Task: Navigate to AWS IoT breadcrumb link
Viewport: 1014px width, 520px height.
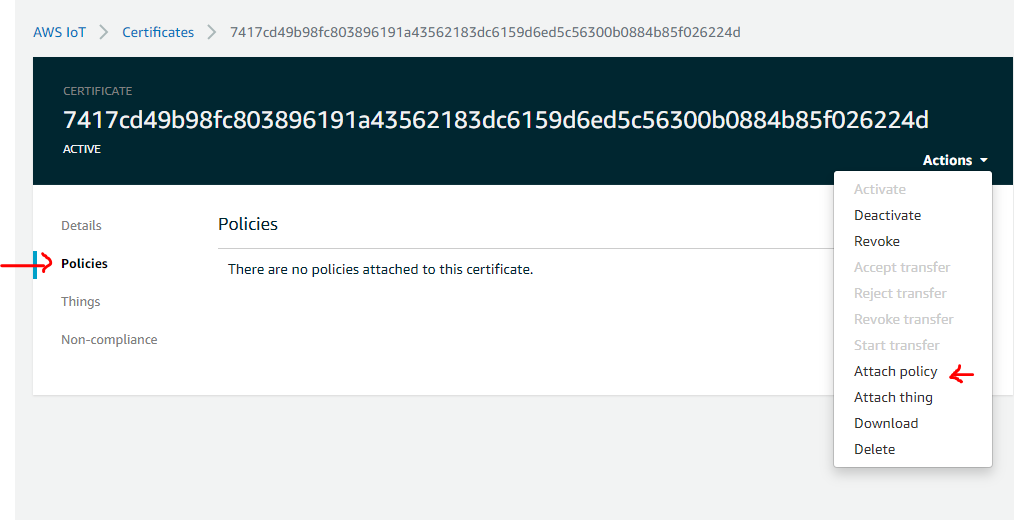Action: 60,32
